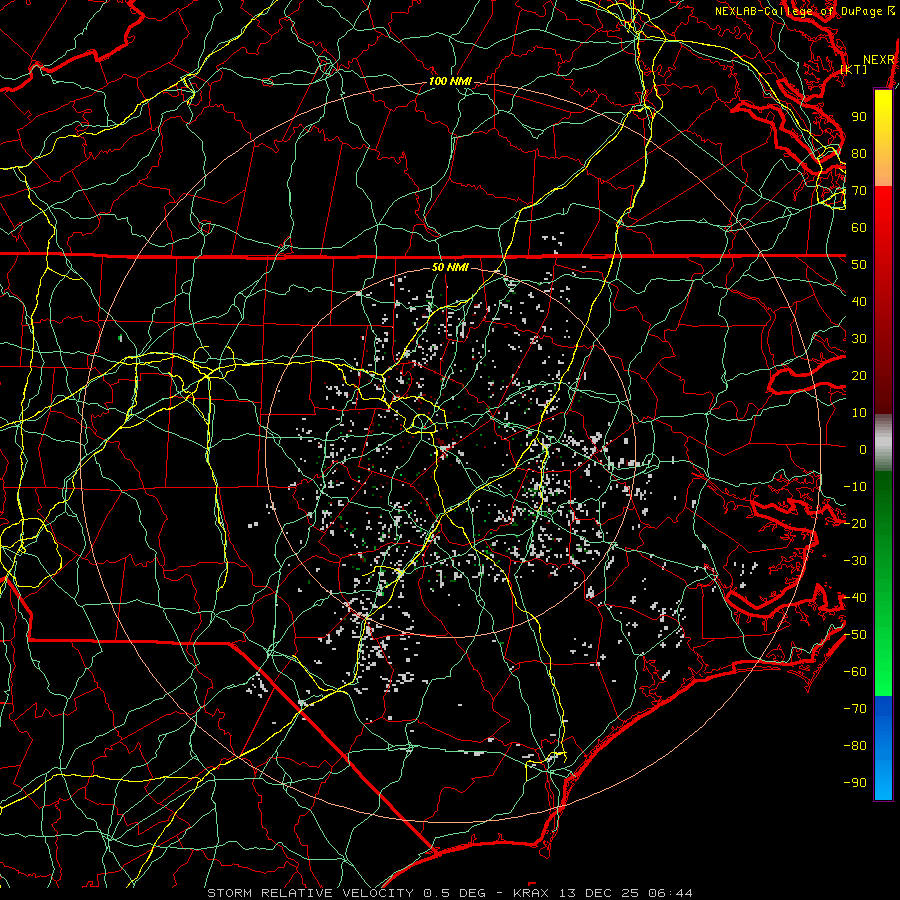Screen dimensions: 900x900
Task: Select the -70 value on the velocity scale
Action: 855,709
